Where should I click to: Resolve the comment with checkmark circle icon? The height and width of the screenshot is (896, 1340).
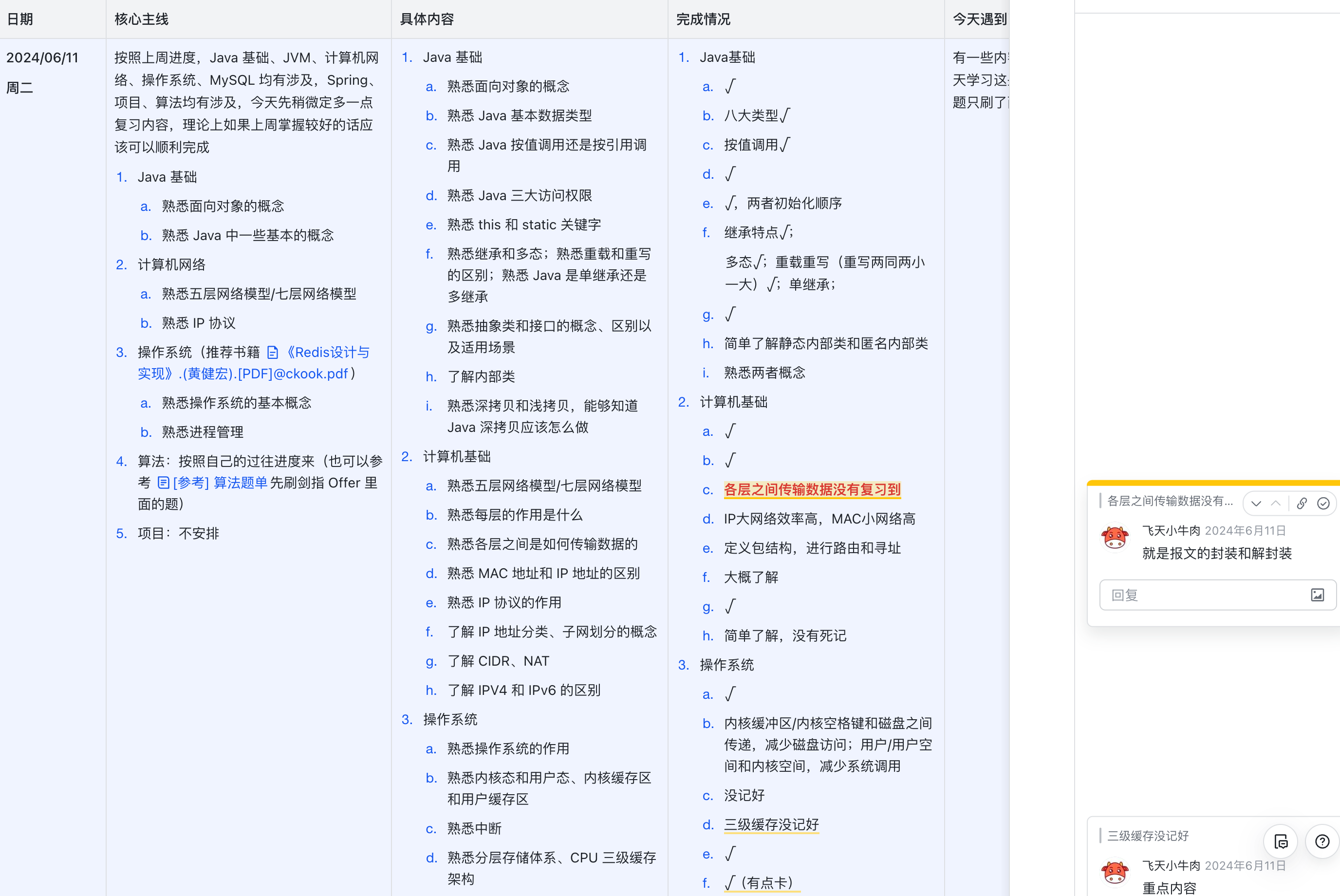tap(1323, 504)
